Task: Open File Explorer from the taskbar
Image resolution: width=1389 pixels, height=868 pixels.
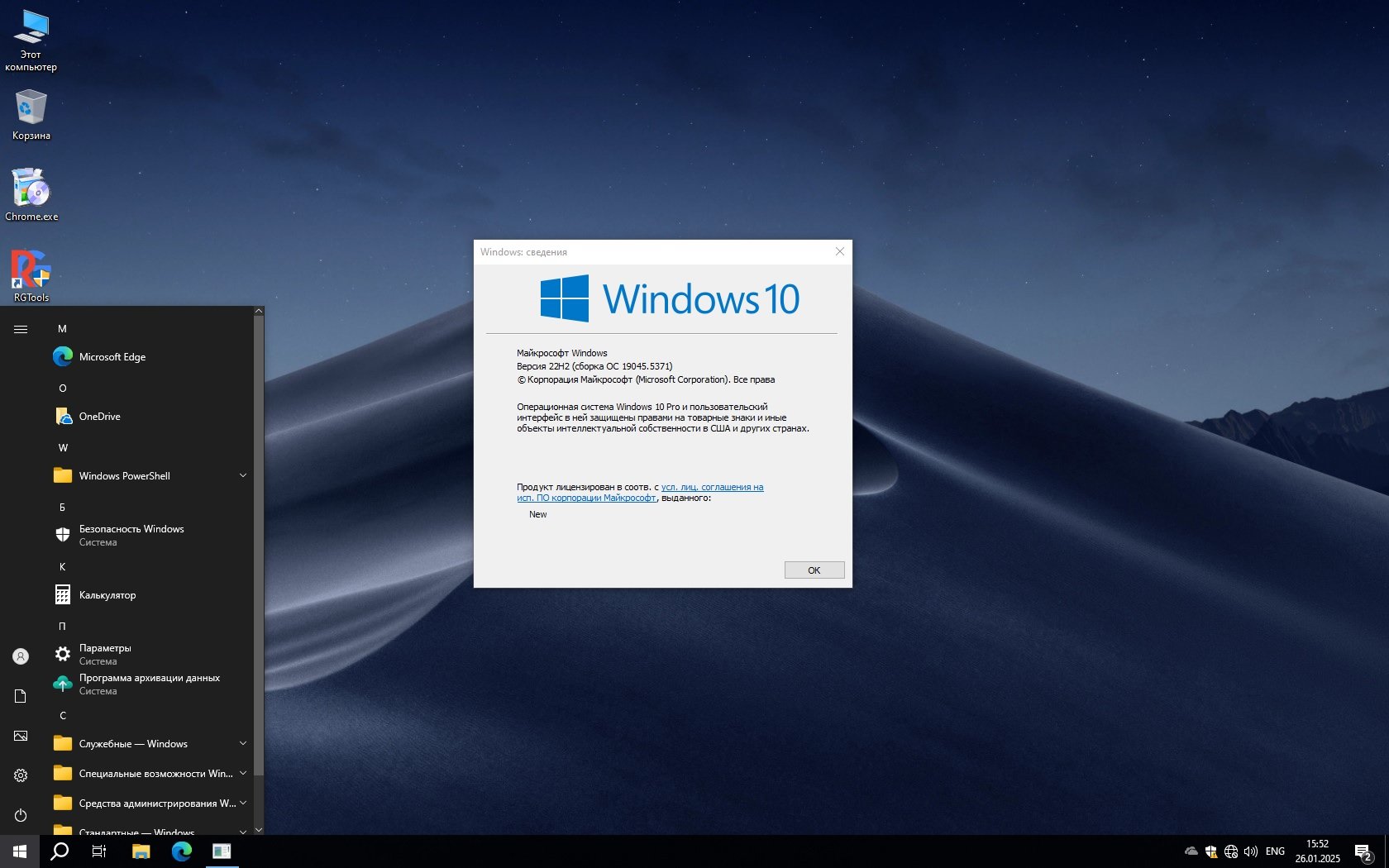Action: pos(141,851)
